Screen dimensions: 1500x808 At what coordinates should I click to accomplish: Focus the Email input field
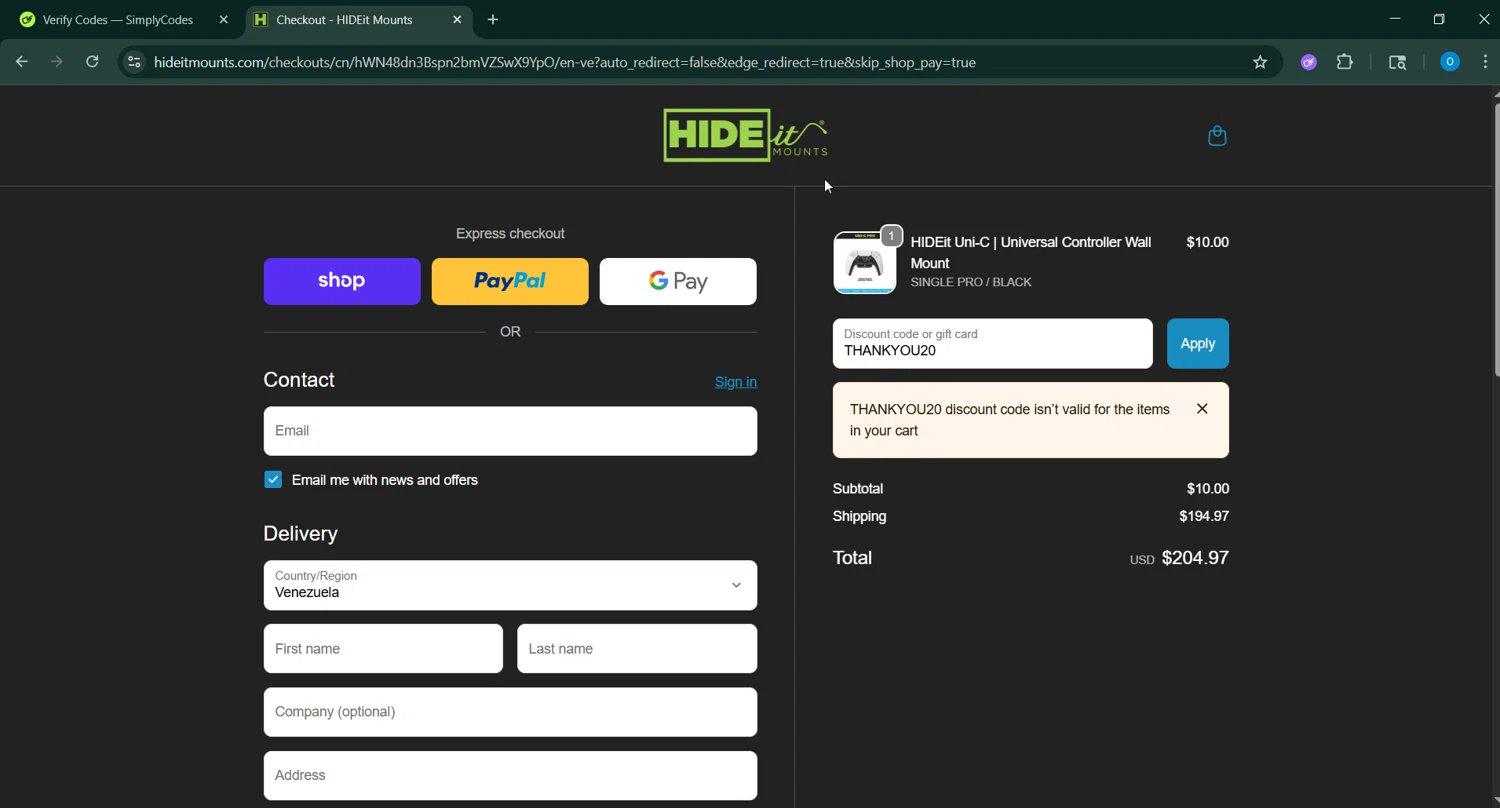click(510, 431)
